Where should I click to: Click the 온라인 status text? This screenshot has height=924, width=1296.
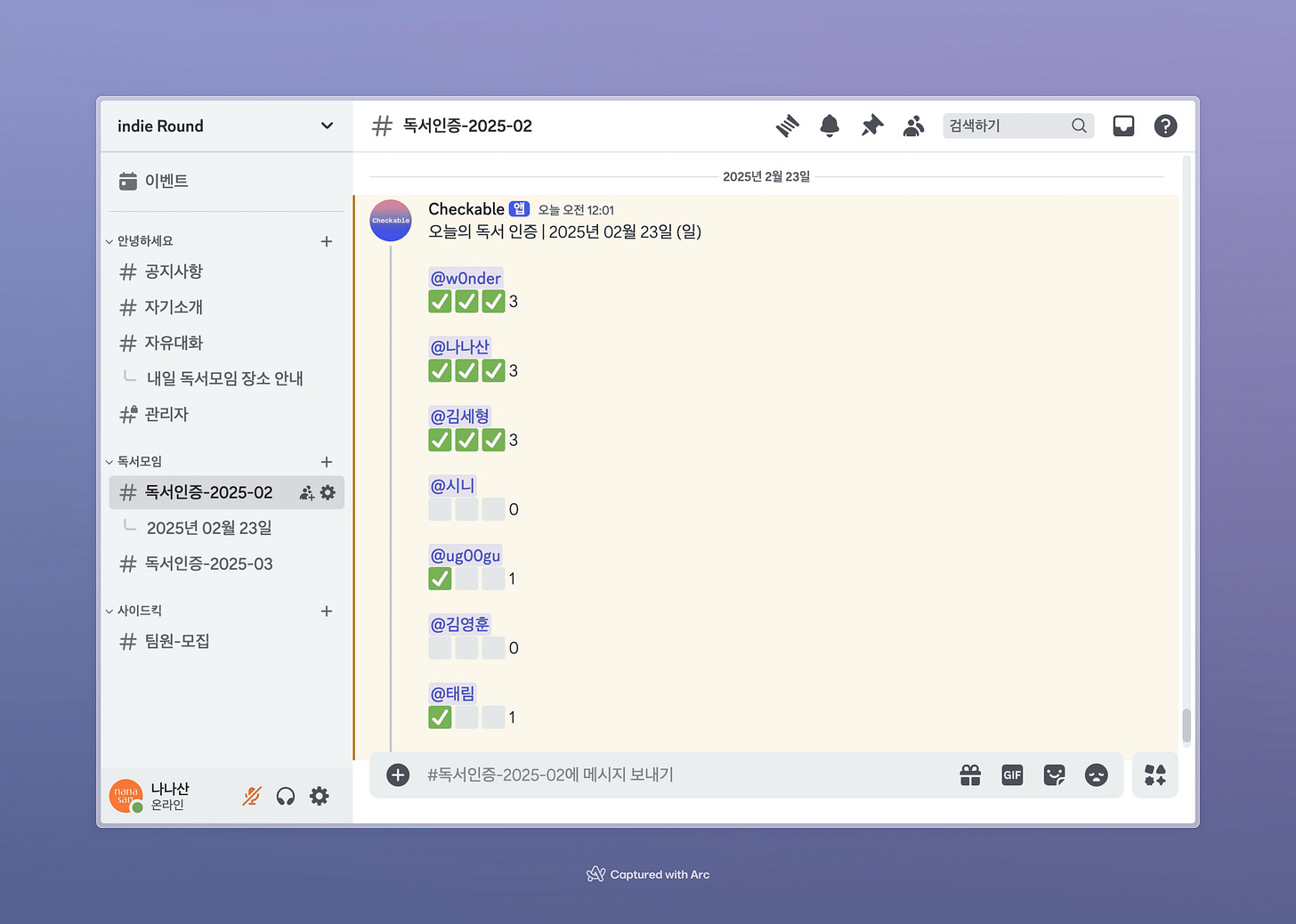tap(167, 805)
